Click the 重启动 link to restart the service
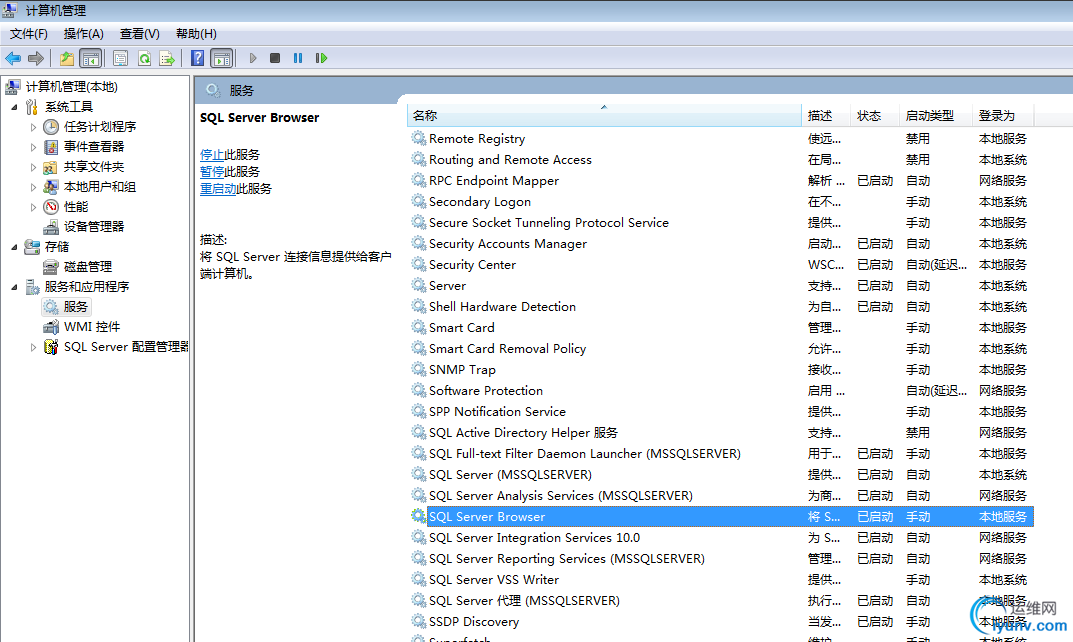 [x=218, y=189]
